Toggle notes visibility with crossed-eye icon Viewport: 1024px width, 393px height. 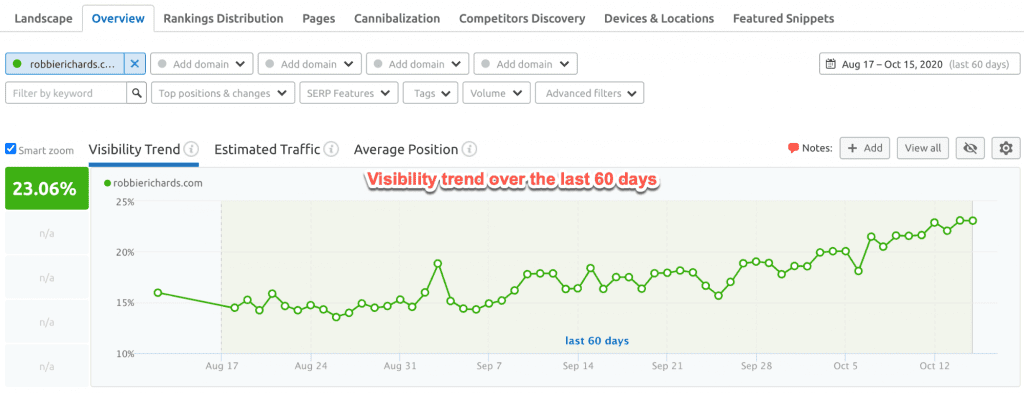click(970, 148)
